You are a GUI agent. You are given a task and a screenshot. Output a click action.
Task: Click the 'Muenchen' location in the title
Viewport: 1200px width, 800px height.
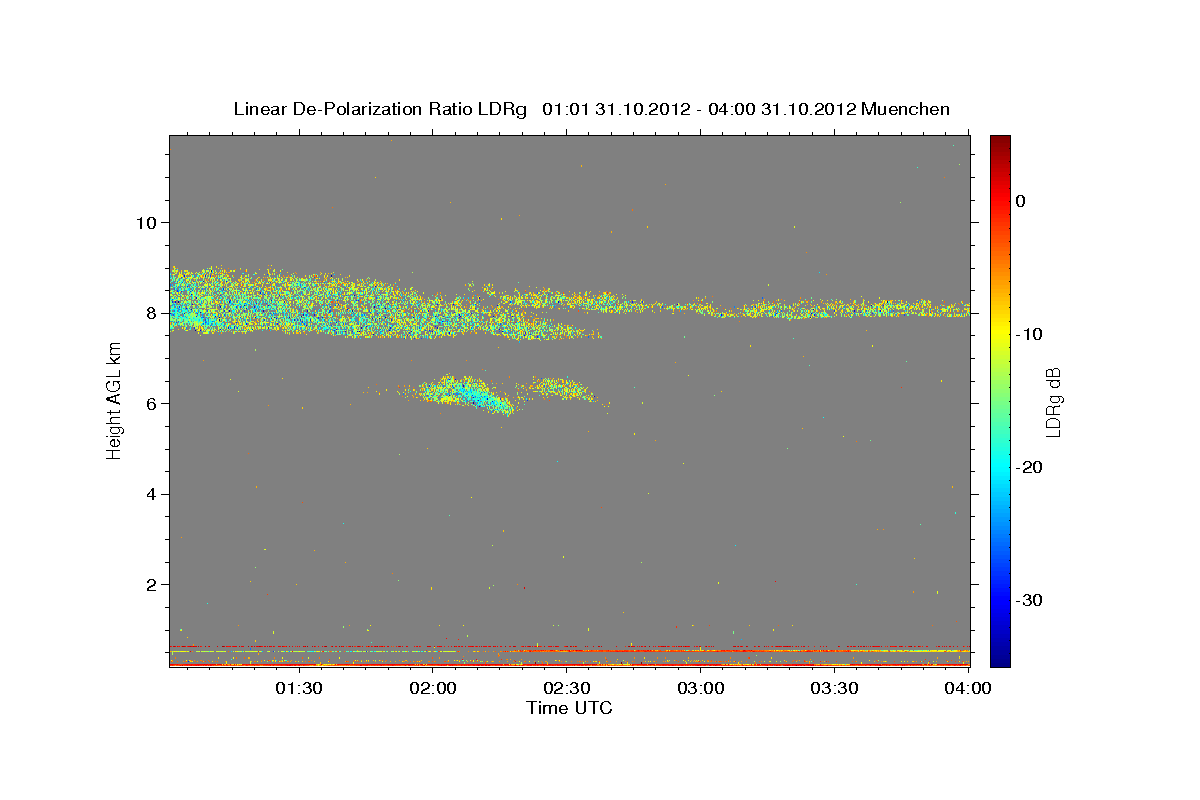pyautogui.click(x=905, y=109)
